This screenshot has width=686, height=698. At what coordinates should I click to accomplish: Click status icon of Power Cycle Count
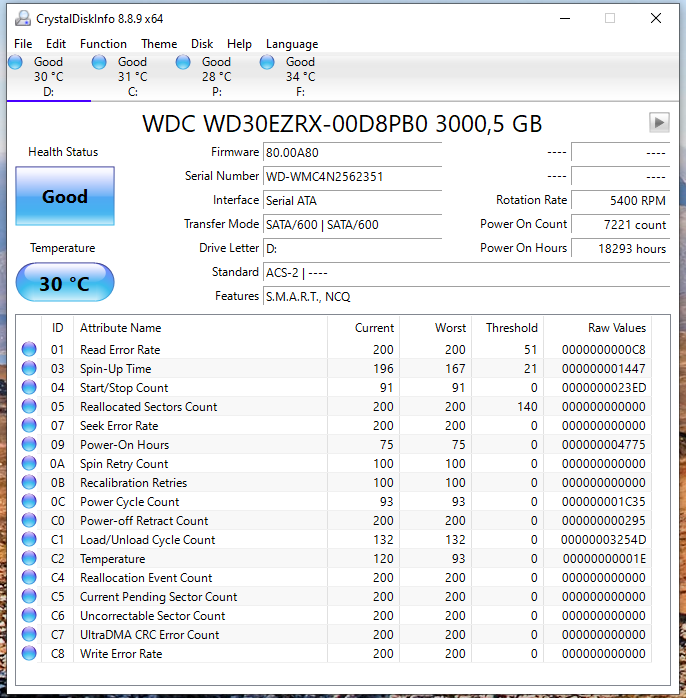[x=29, y=501]
